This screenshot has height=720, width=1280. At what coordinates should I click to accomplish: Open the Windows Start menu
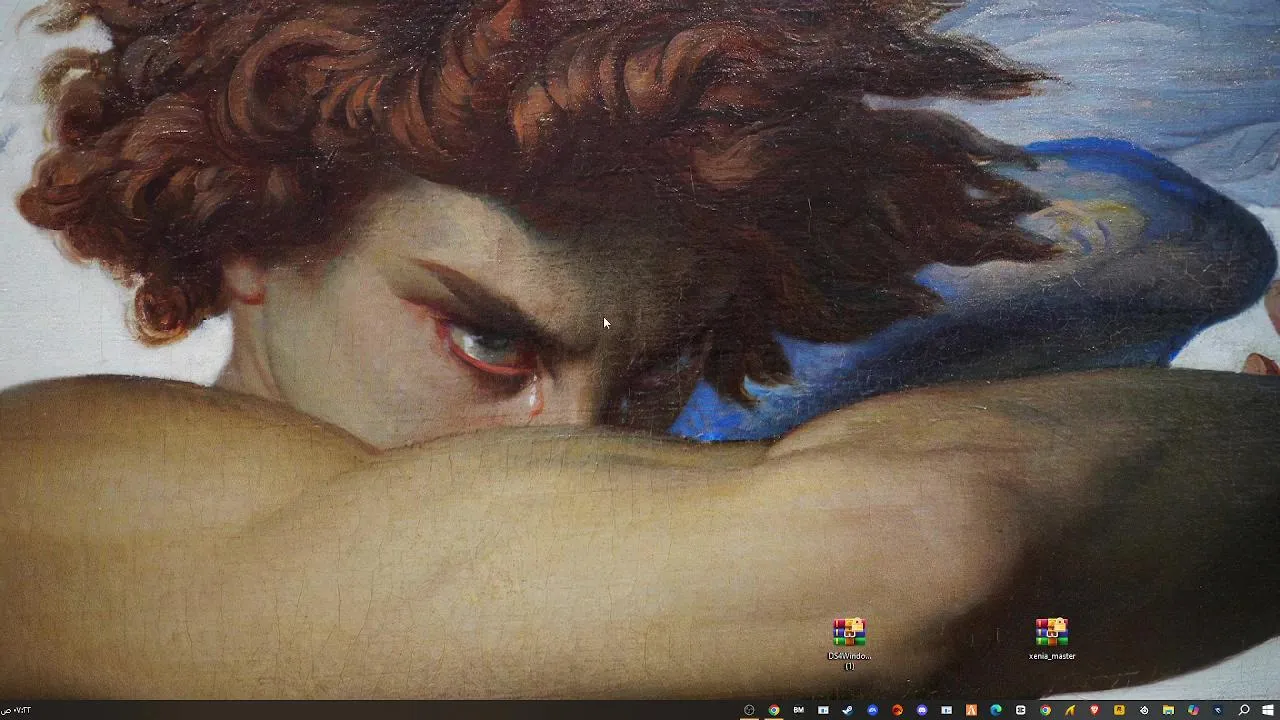(1268, 710)
